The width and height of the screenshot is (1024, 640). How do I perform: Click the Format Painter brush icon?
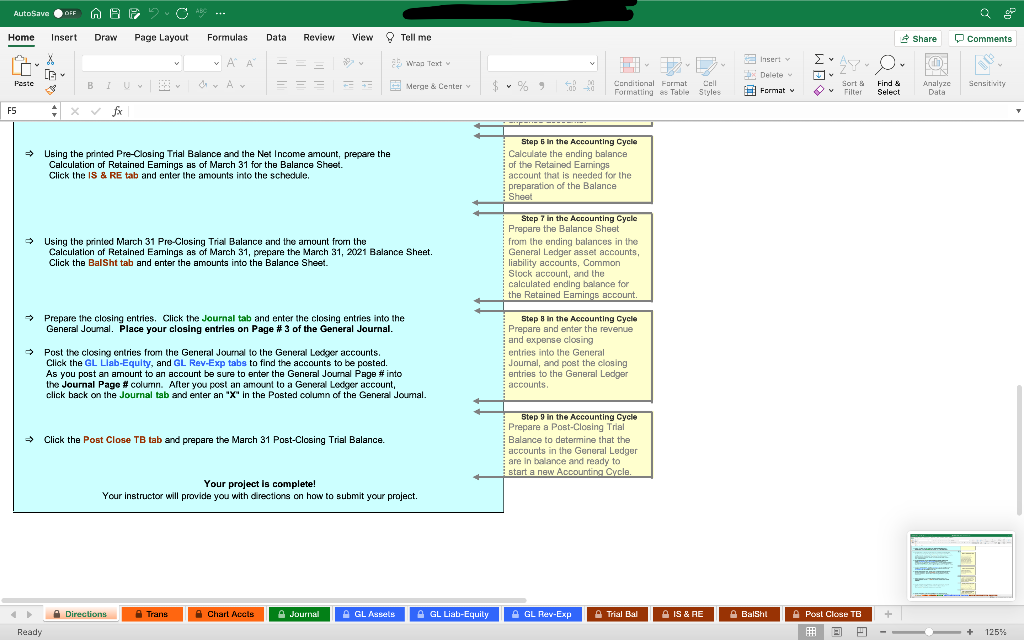pos(50,89)
